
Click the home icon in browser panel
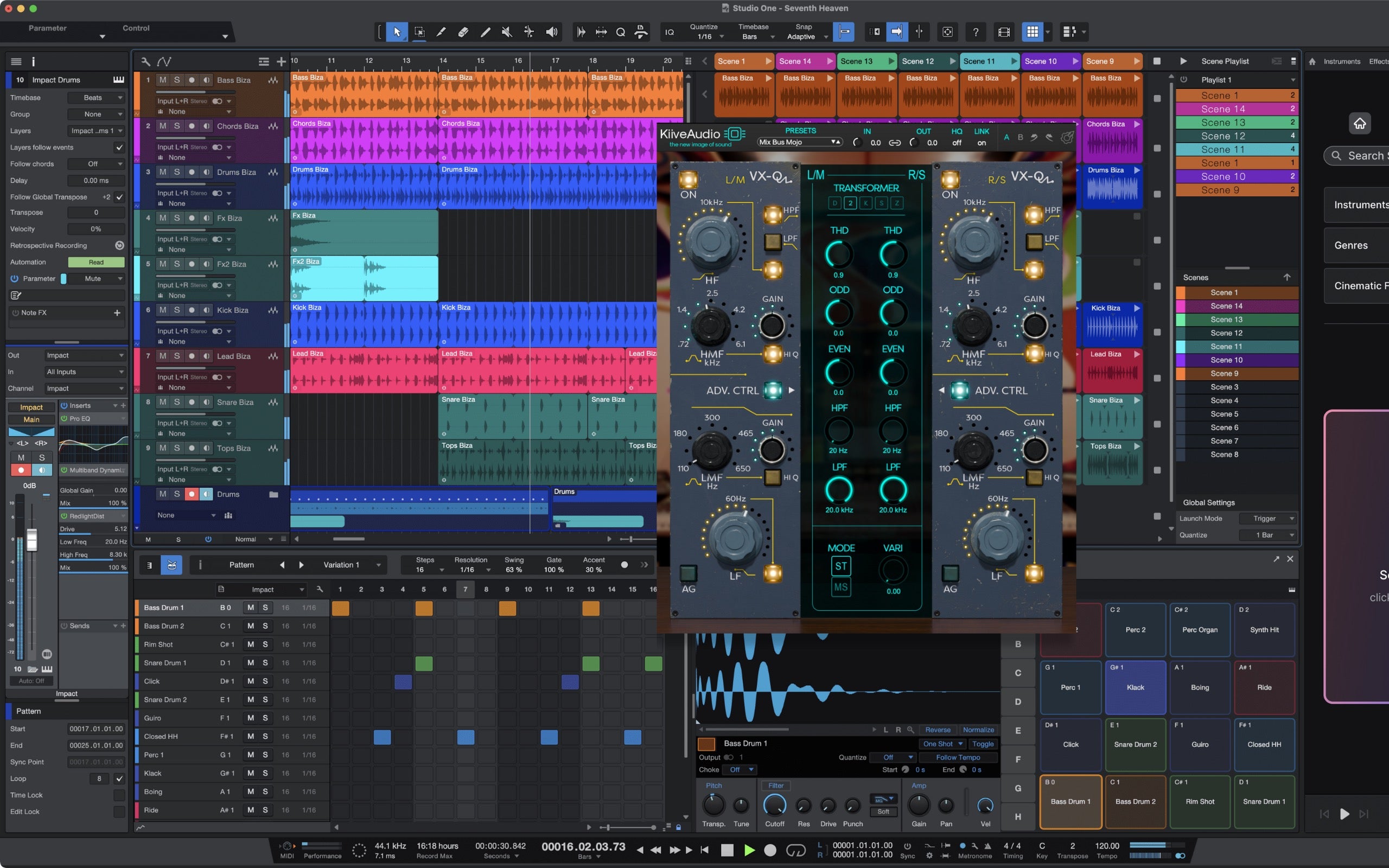[x=1360, y=123]
